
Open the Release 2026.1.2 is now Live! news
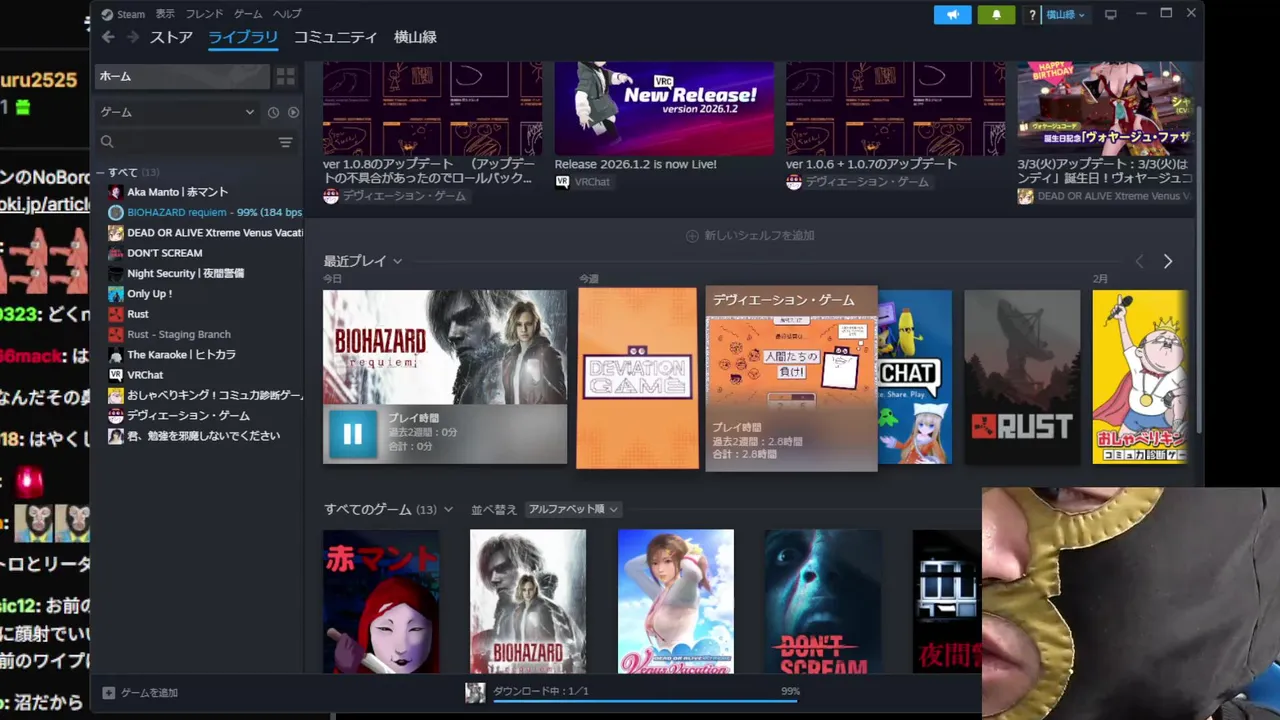pos(636,164)
